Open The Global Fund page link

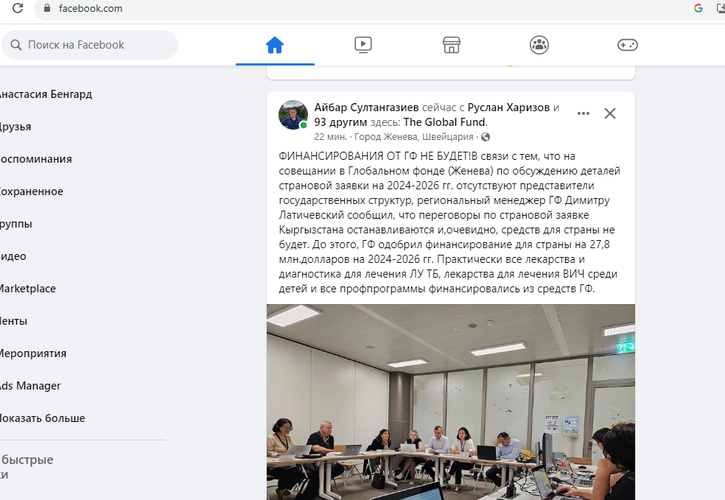[444, 122]
